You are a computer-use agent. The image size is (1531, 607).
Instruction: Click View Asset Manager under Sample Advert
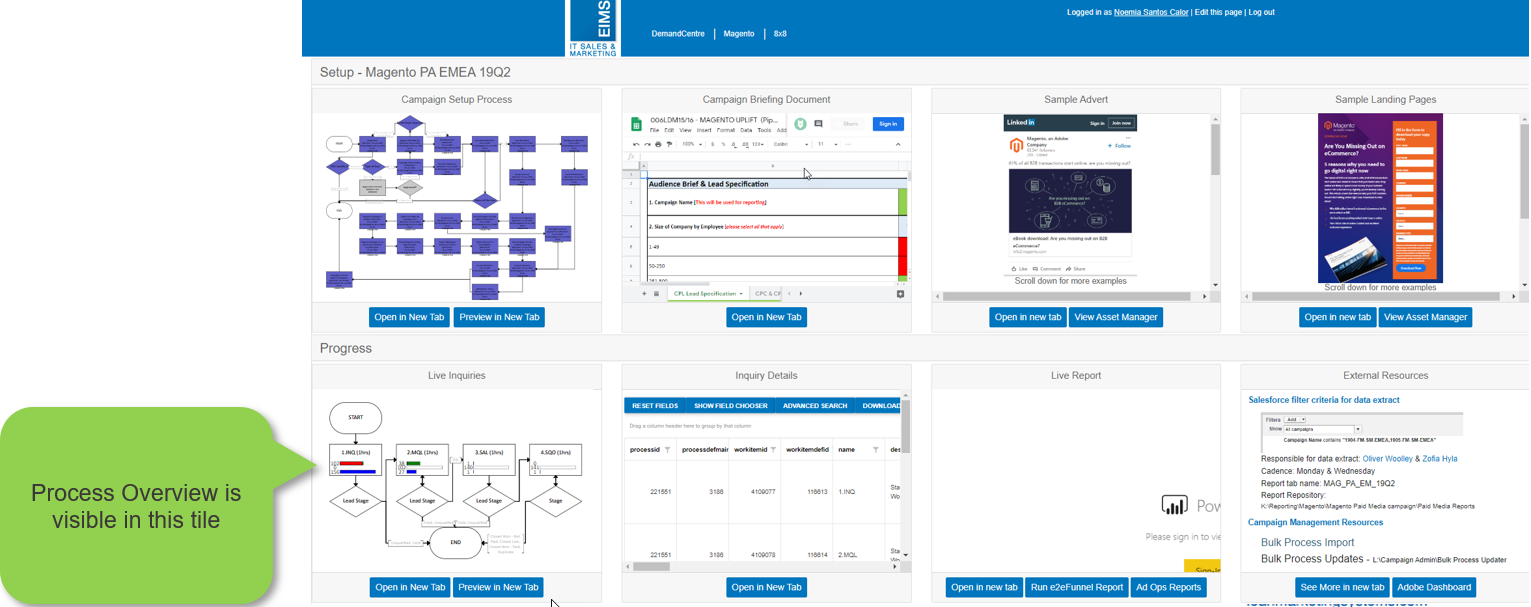pos(1116,317)
